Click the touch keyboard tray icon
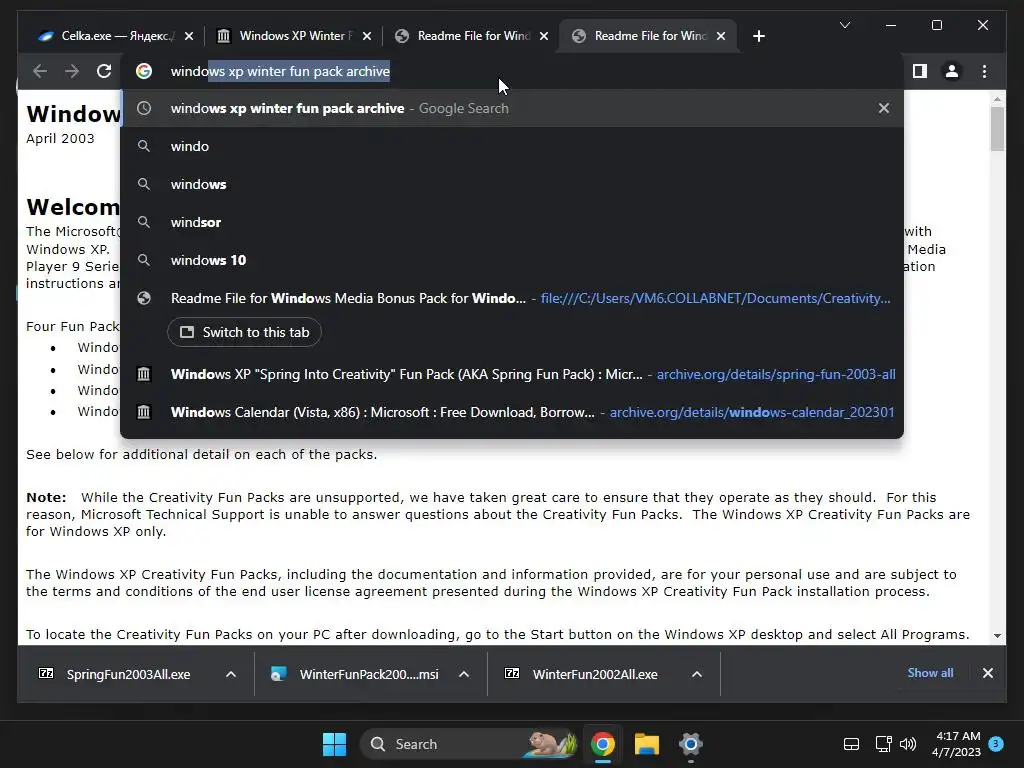 851,744
